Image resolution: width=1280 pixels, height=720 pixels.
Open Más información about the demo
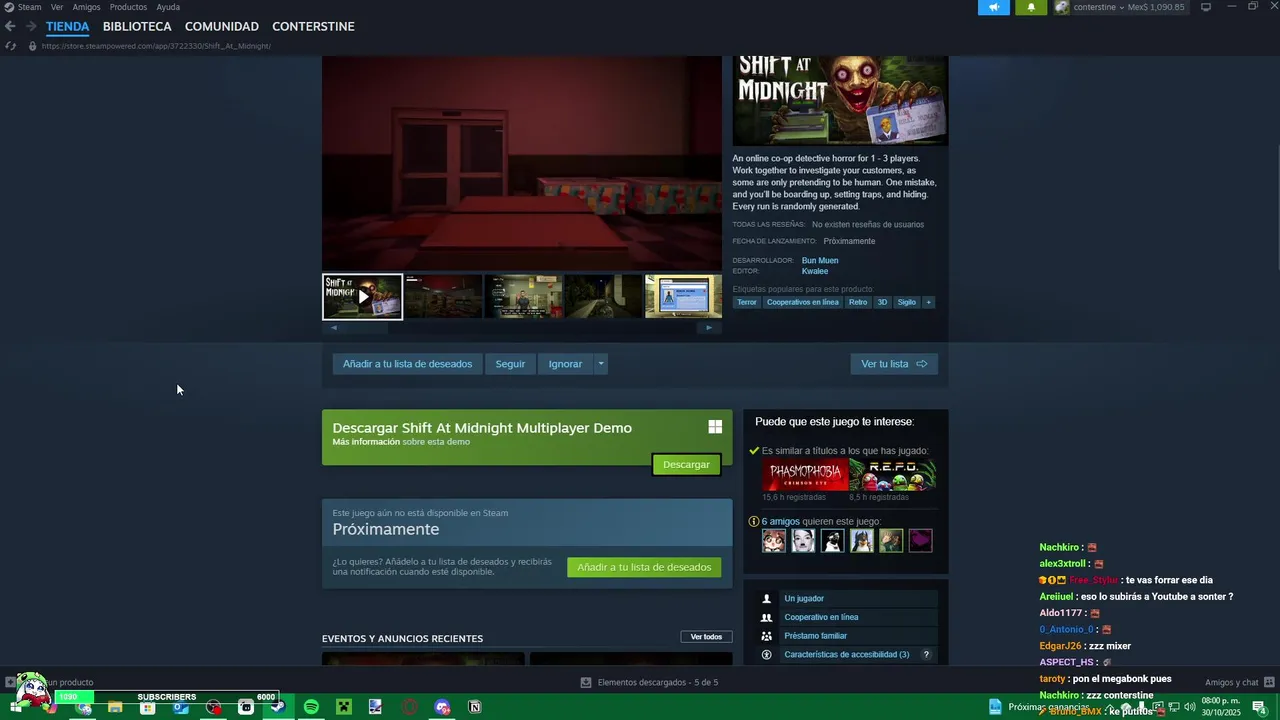366,442
